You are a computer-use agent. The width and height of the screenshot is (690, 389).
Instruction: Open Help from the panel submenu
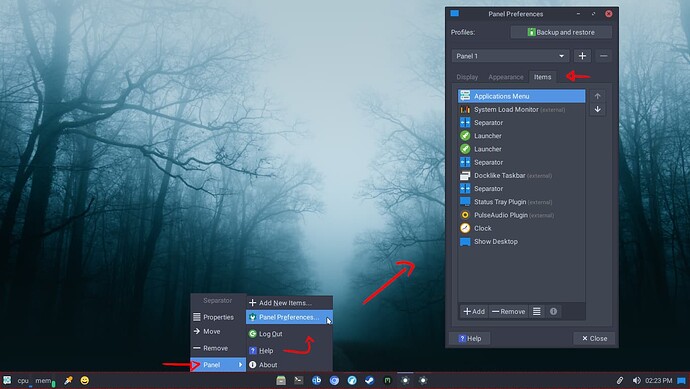(289, 351)
